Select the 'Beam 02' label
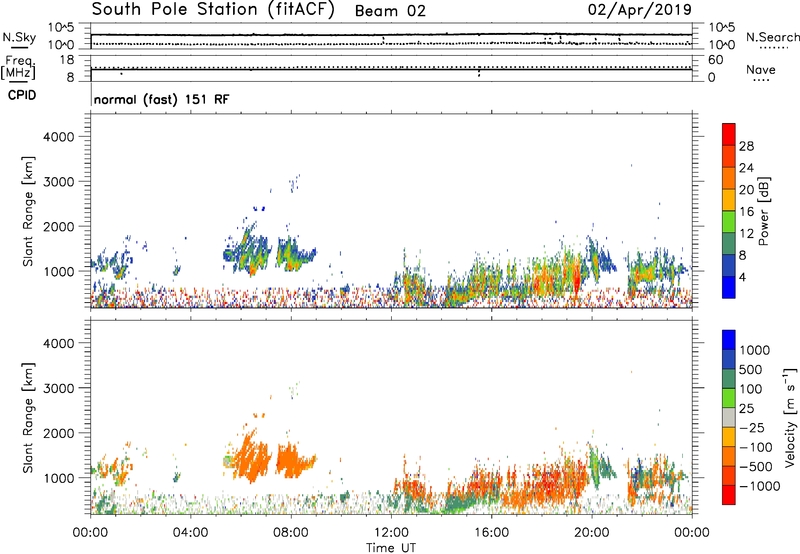 390,11
